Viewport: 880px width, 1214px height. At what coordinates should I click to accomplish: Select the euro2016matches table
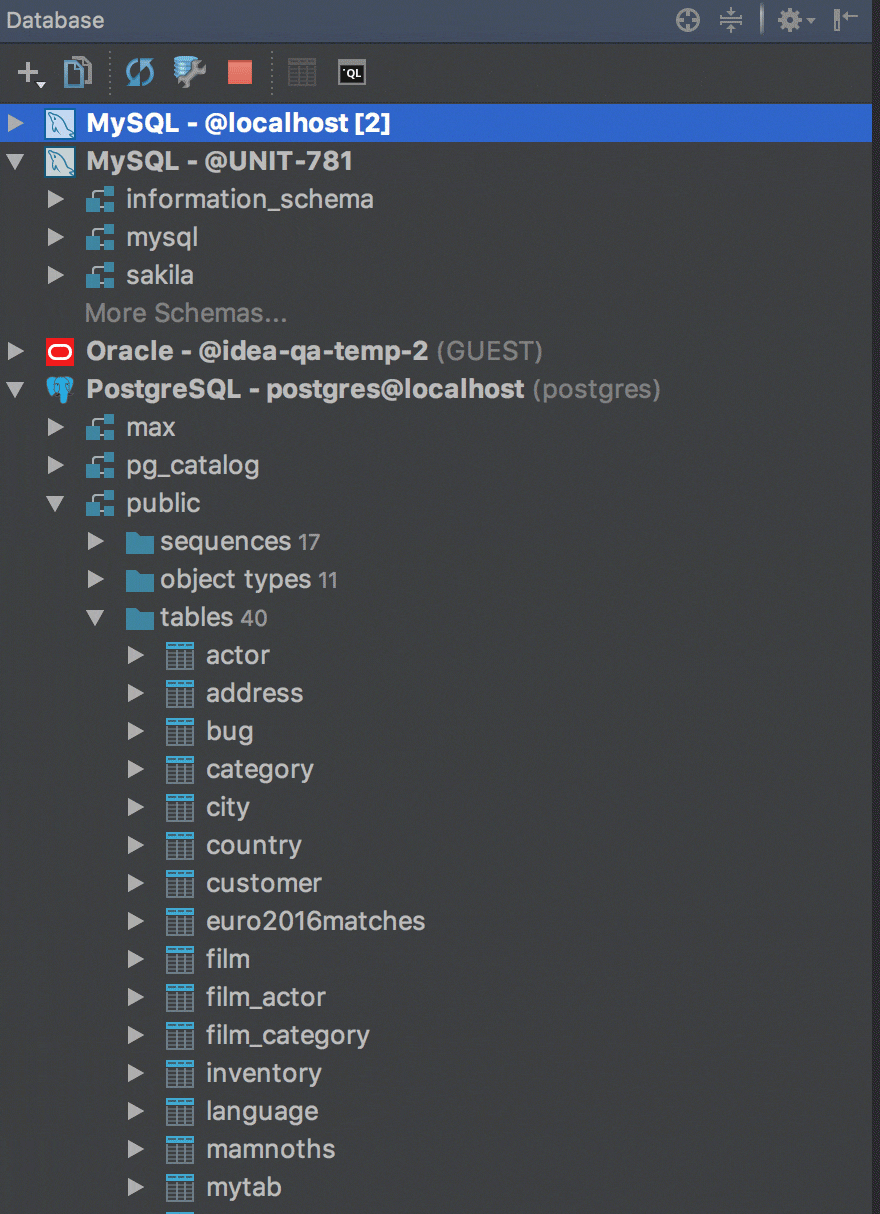pos(315,921)
